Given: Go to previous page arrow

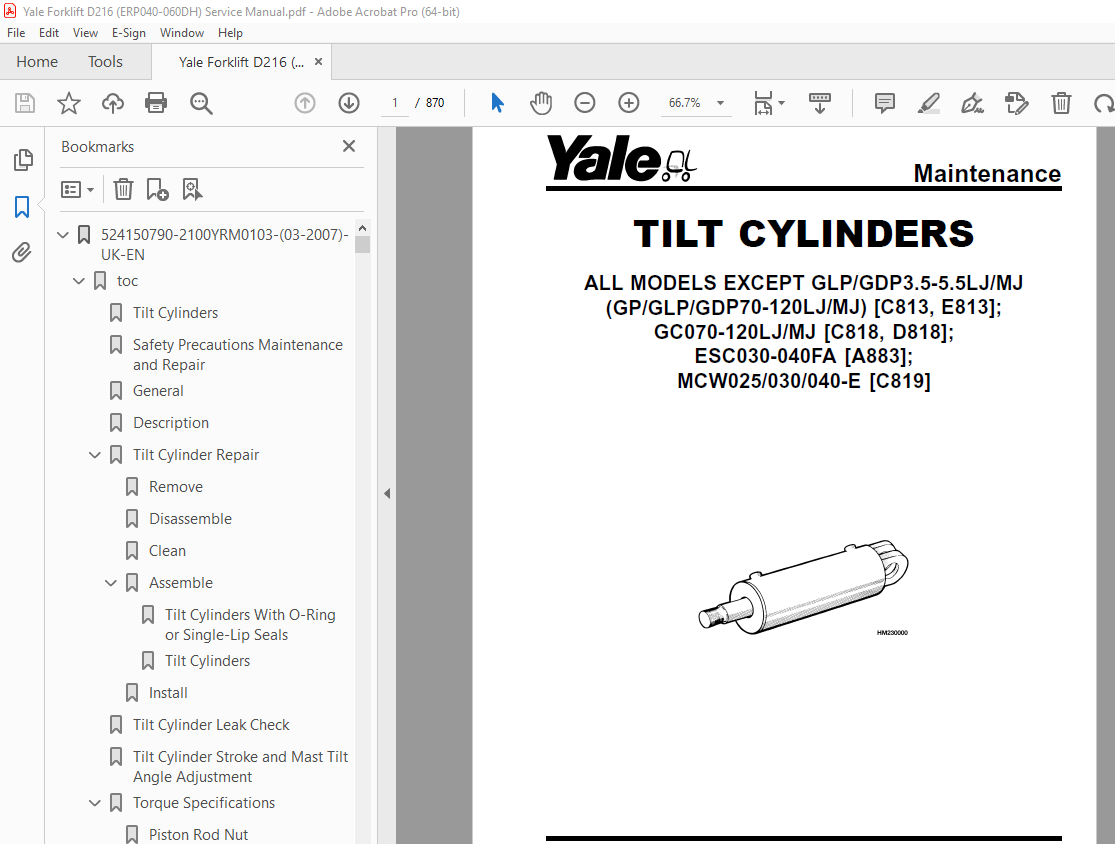Looking at the screenshot, I should pyautogui.click(x=305, y=103).
